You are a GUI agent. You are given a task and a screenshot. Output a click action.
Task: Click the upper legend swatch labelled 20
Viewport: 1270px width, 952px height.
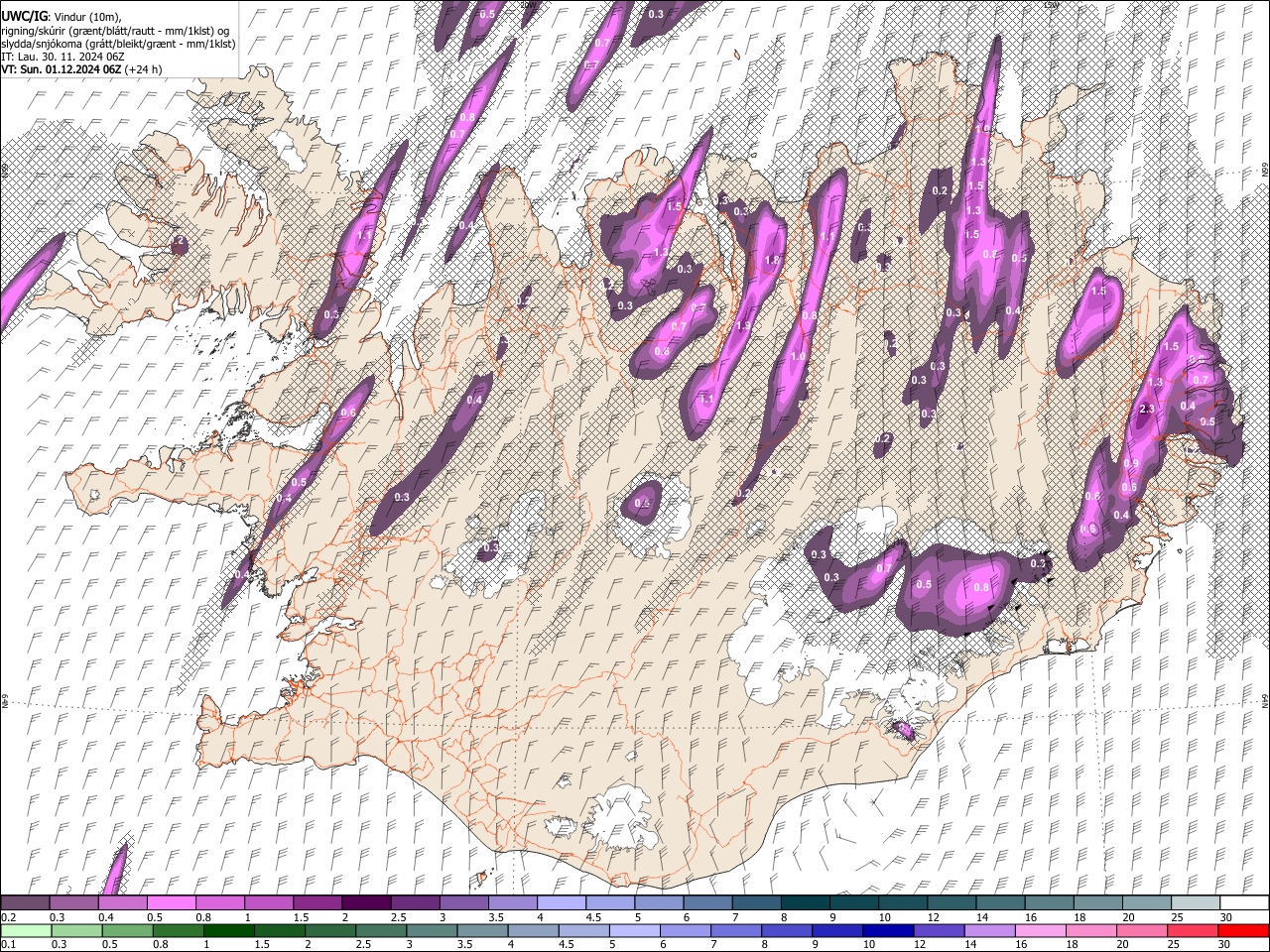click(1146, 903)
